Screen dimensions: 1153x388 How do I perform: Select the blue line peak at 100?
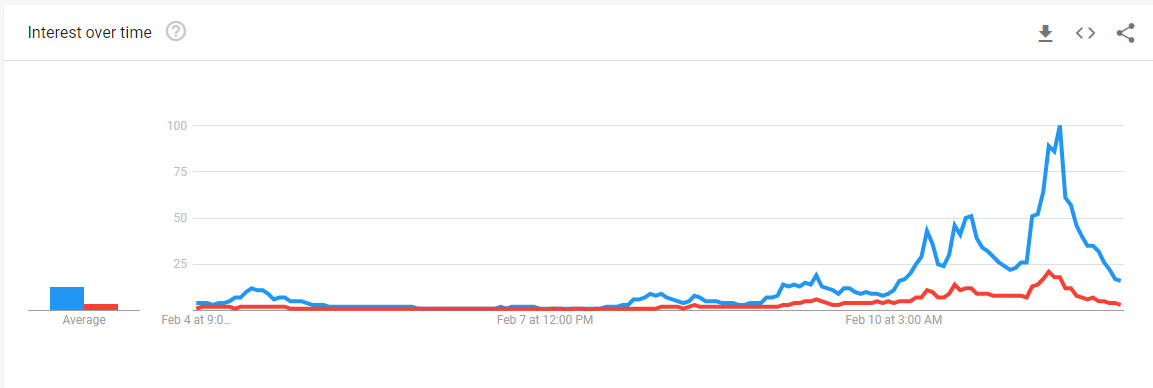pos(1059,126)
